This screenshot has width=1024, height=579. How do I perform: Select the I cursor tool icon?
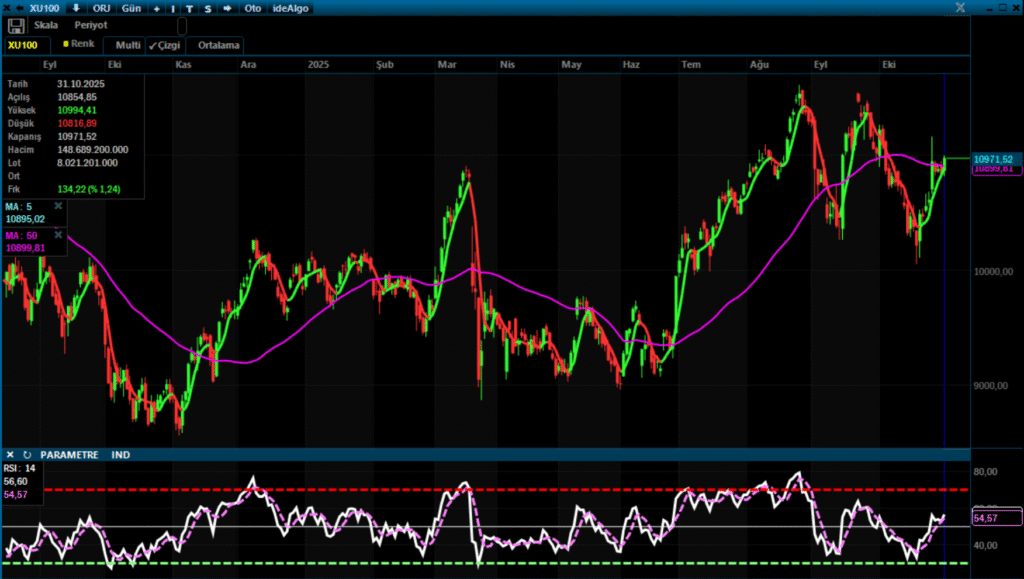[174, 8]
